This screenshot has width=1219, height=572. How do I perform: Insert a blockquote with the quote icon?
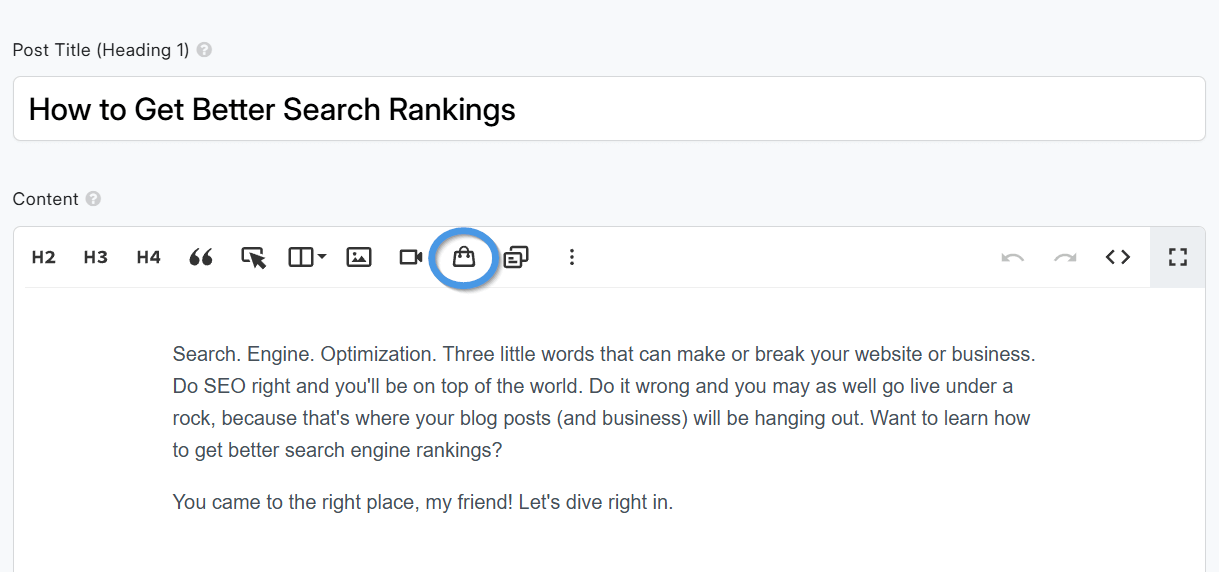point(201,257)
